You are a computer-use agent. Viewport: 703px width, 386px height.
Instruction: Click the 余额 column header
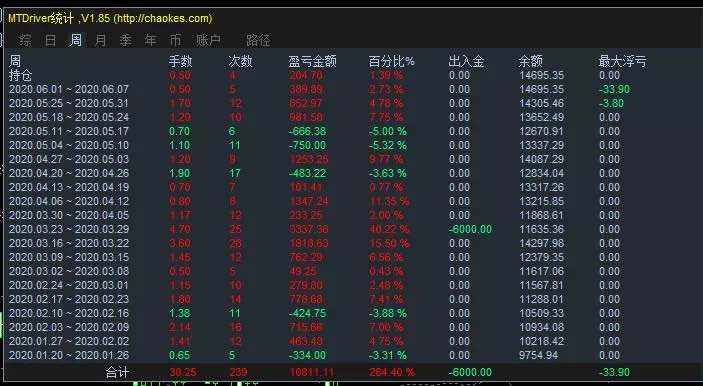530,61
